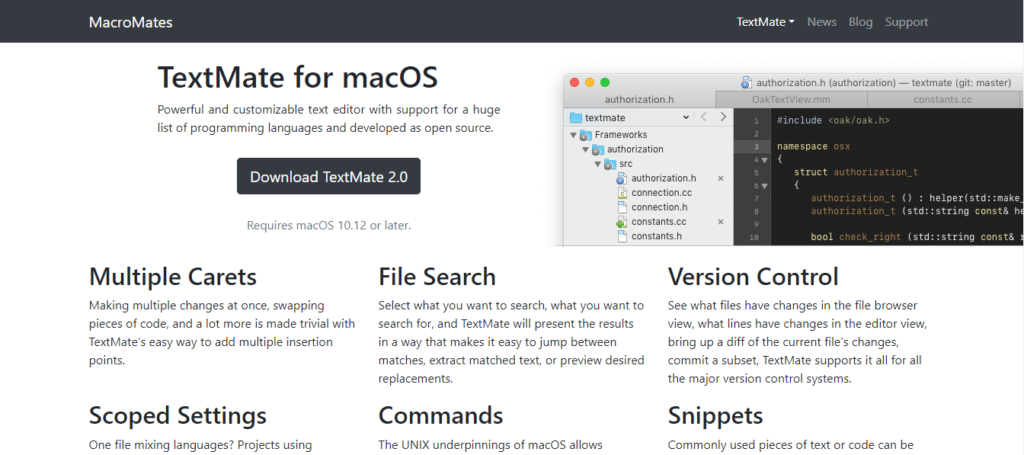The image size is (1024, 455).
Task: Open the MacroMates home link
Action: pos(131,22)
